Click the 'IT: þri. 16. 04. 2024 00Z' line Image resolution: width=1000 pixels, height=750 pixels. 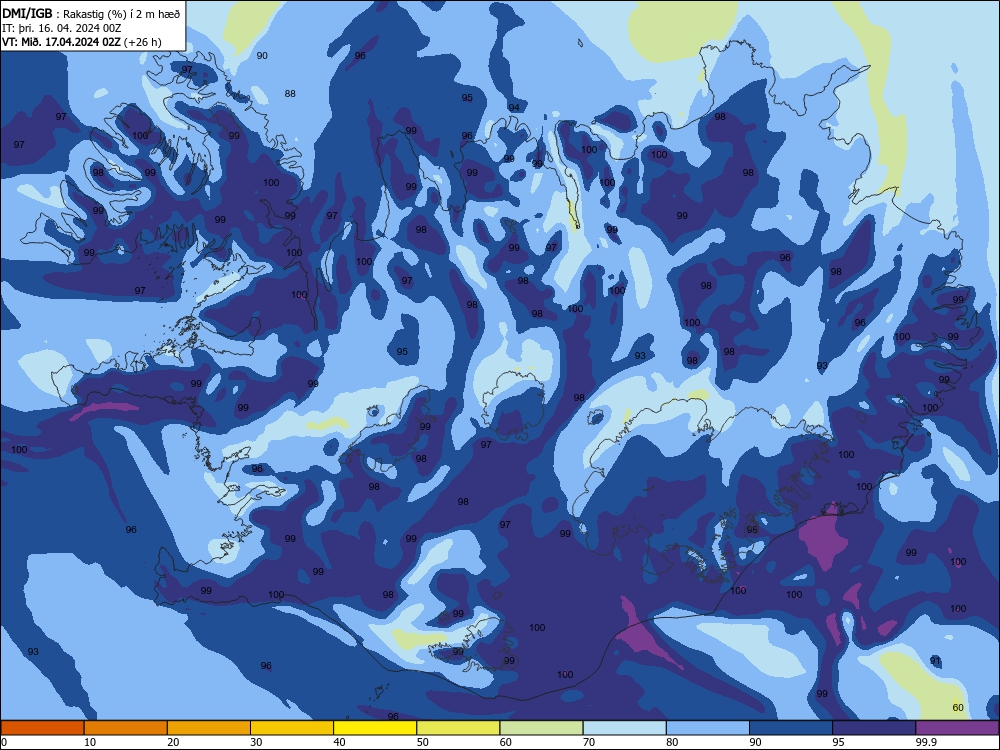pos(61,28)
